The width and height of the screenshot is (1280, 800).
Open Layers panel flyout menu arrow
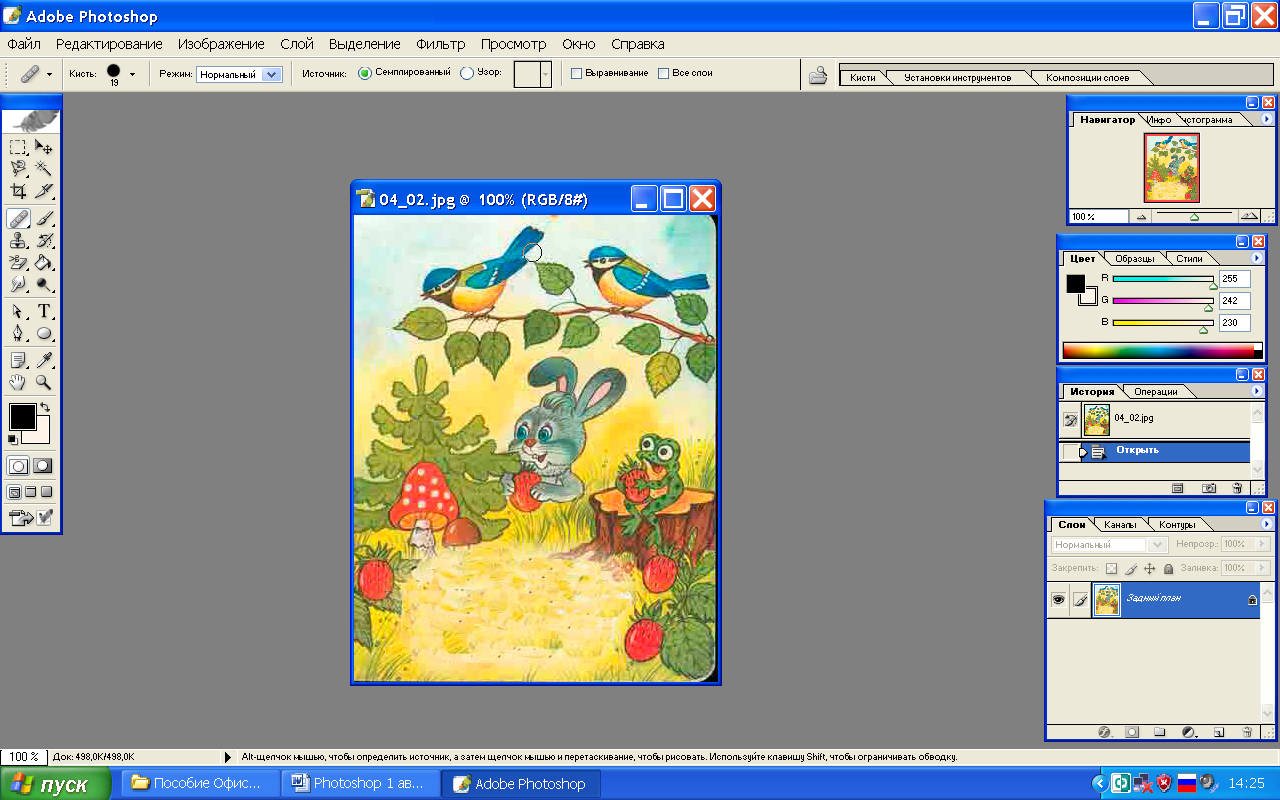pyautogui.click(x=1267, y=524)
